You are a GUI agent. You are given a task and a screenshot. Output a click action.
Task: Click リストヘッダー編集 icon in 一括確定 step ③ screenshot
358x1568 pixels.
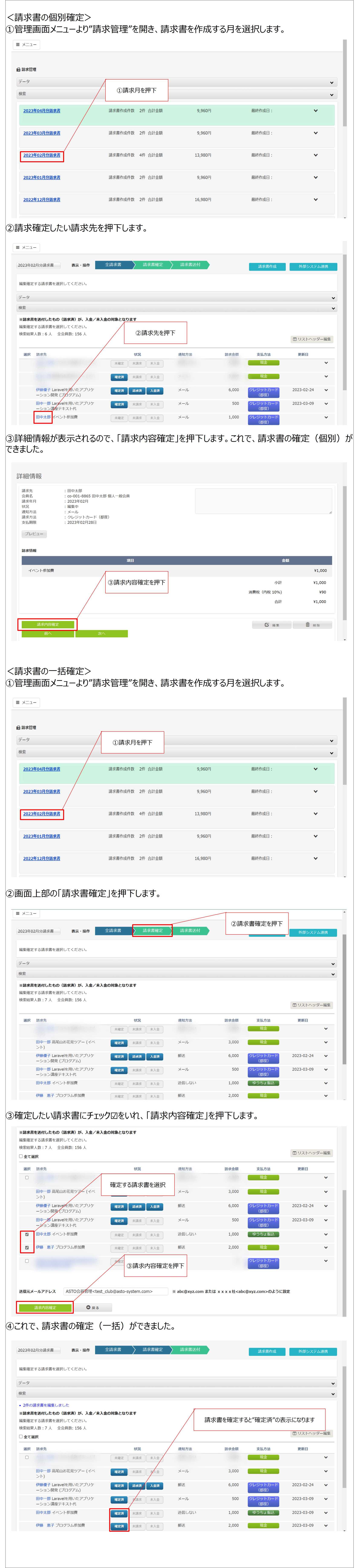coord(312,1153)
